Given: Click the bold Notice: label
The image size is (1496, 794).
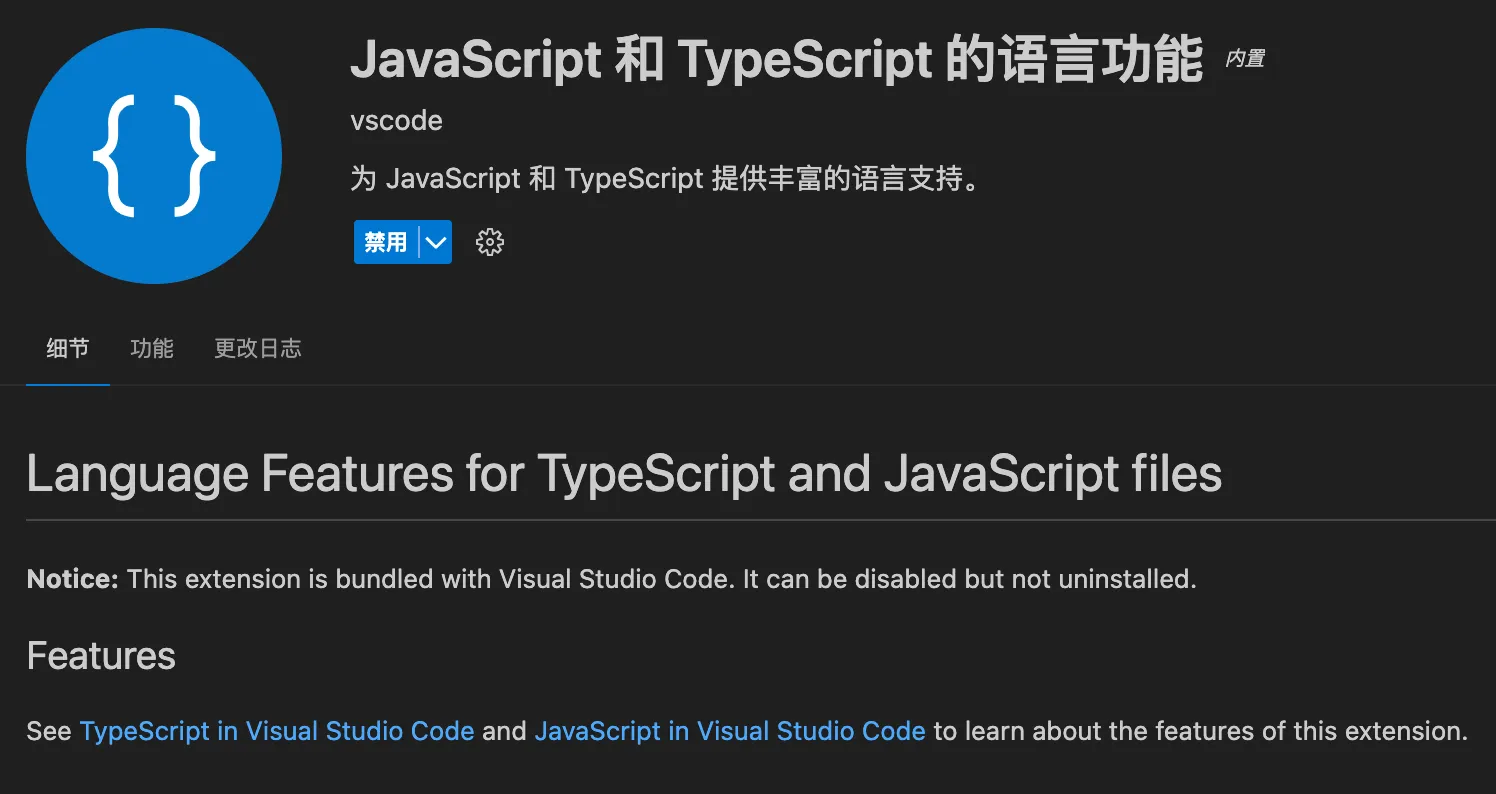Looking at the screenshot, I should pos(73,579).
